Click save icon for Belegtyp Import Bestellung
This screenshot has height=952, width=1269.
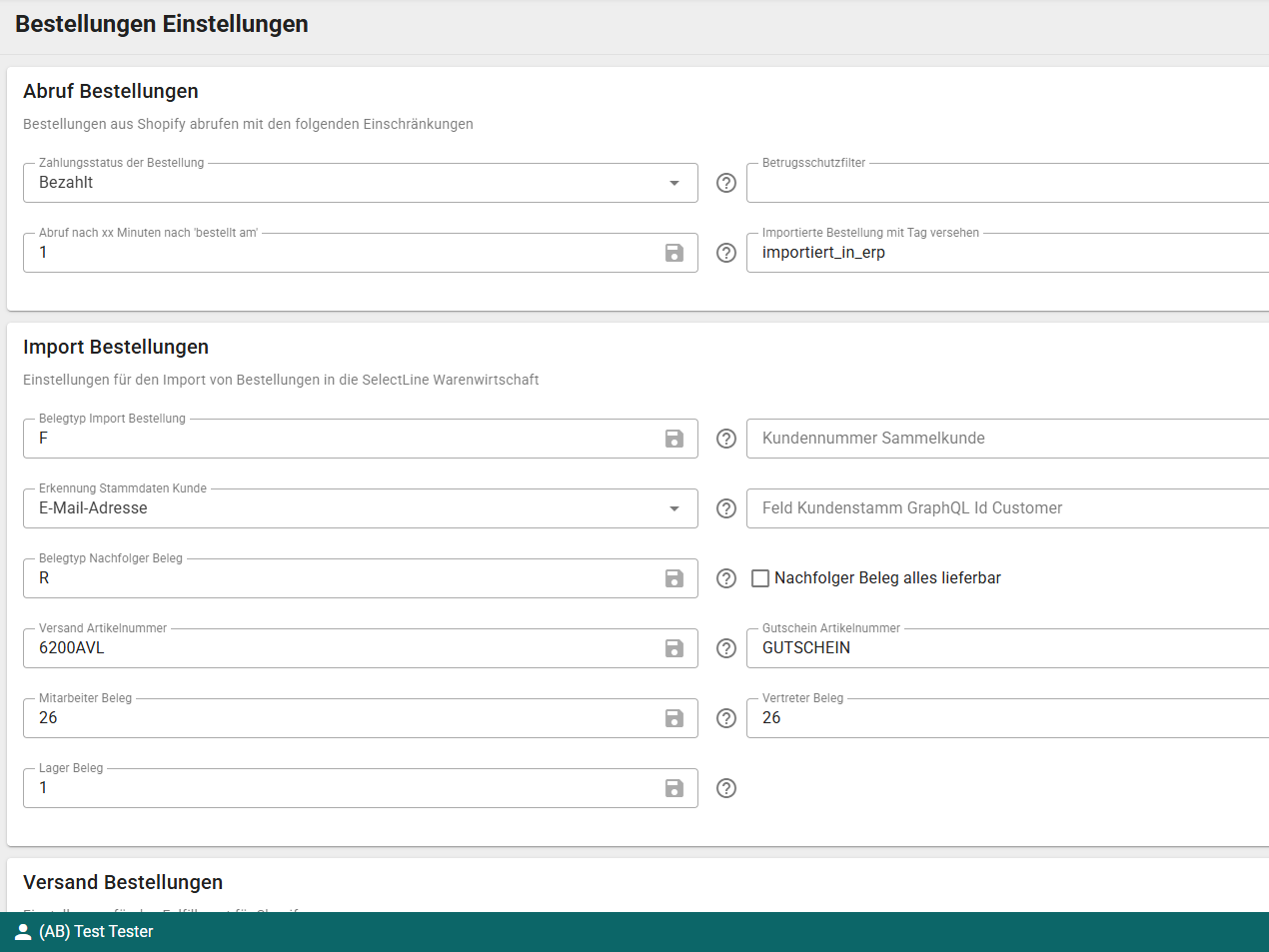[674, 439]
